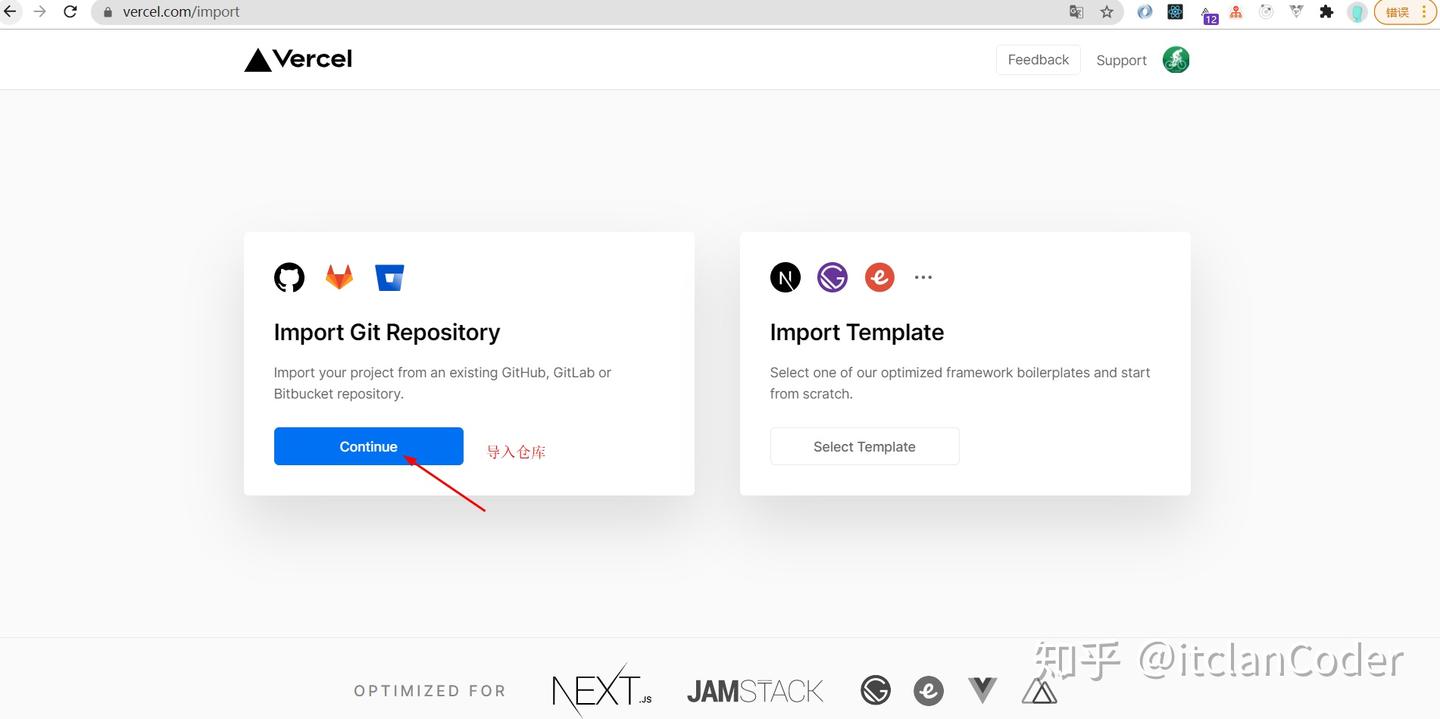Screen dimensions: 1440x719
Task: Click the 'Select one of our optimized' description
Action: (960, 383)
